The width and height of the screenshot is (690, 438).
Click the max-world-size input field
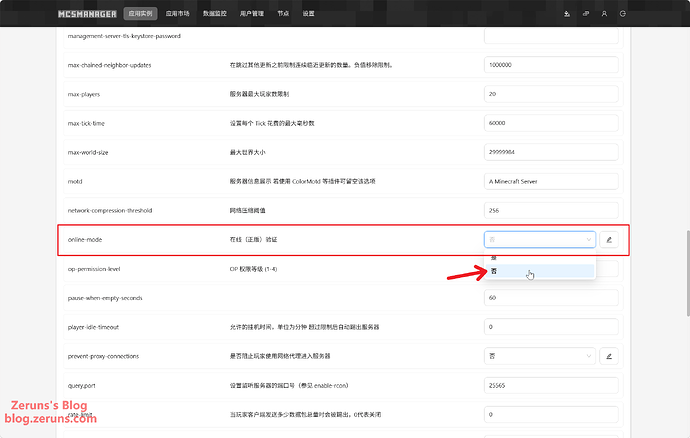[551, 152]
